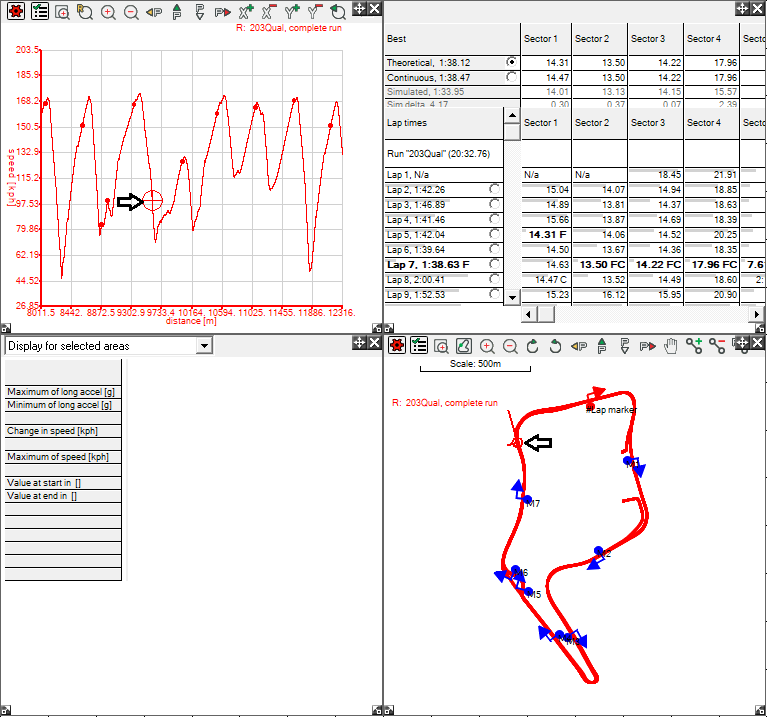The height and width of the screenshot is (718, 768).
Task: Choose Lap 7 radio button
Action: (494, 264)
